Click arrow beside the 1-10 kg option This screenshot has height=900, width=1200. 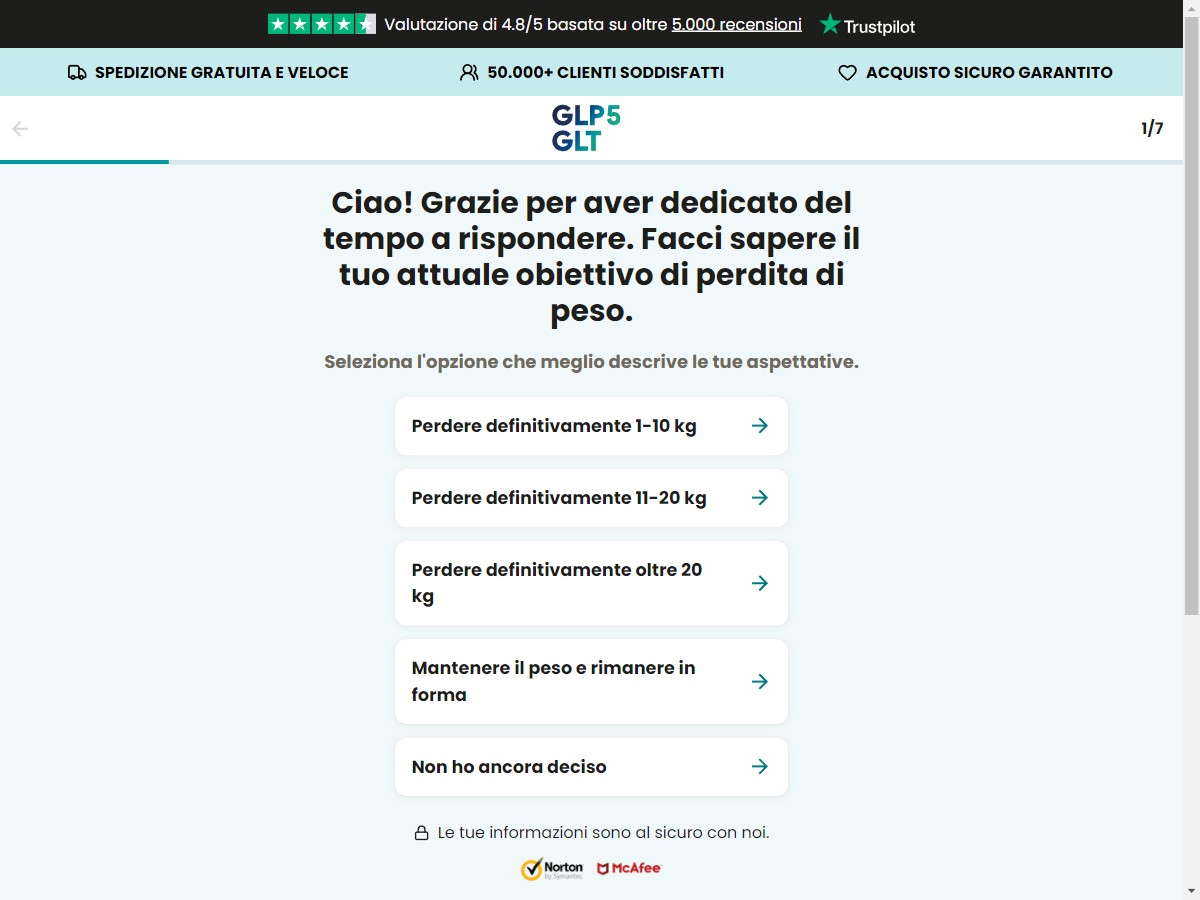point(760,425)
